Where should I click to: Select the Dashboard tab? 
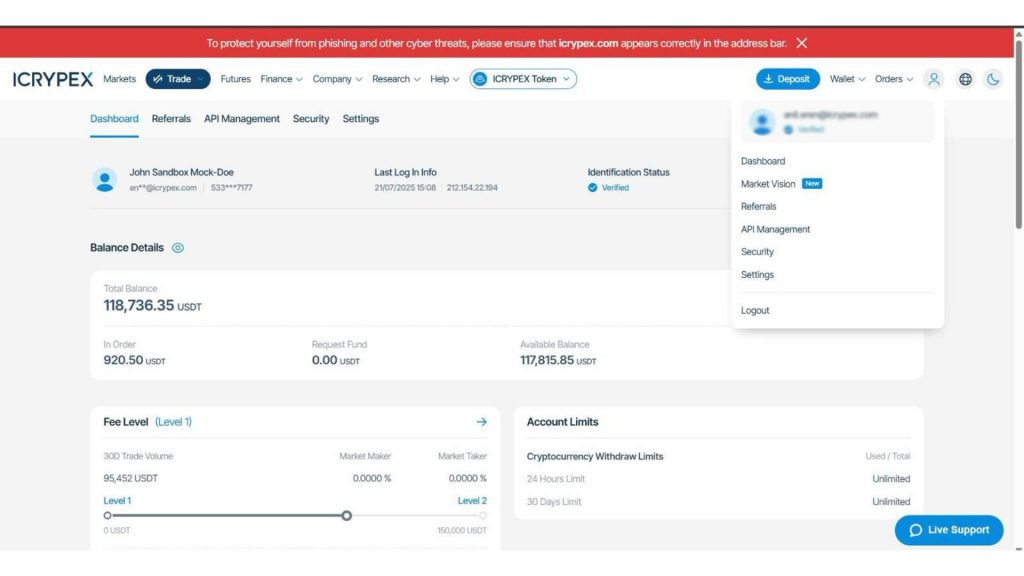[114, 119]
